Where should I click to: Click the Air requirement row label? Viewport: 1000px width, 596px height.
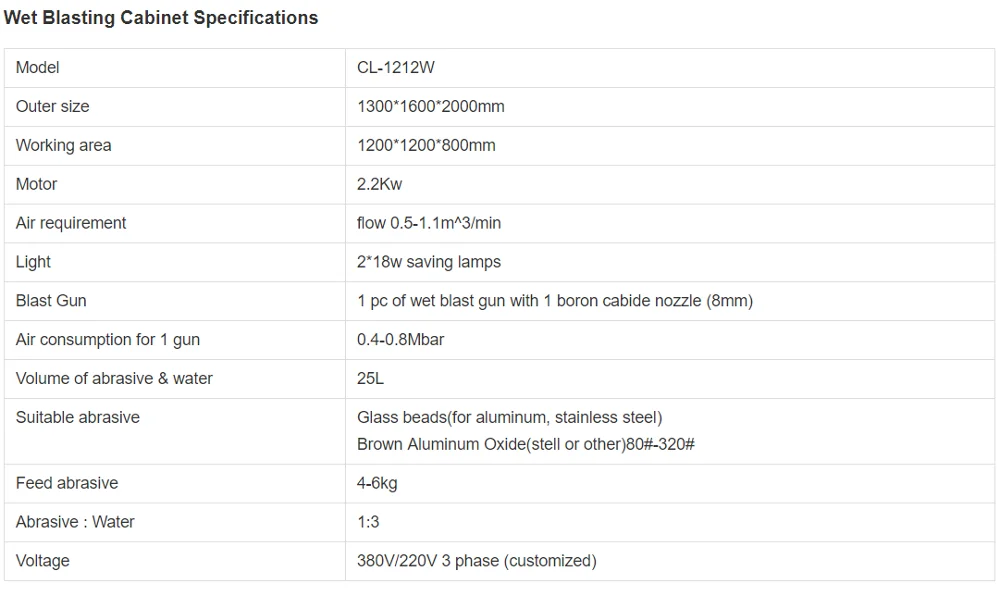click(71, 223)
